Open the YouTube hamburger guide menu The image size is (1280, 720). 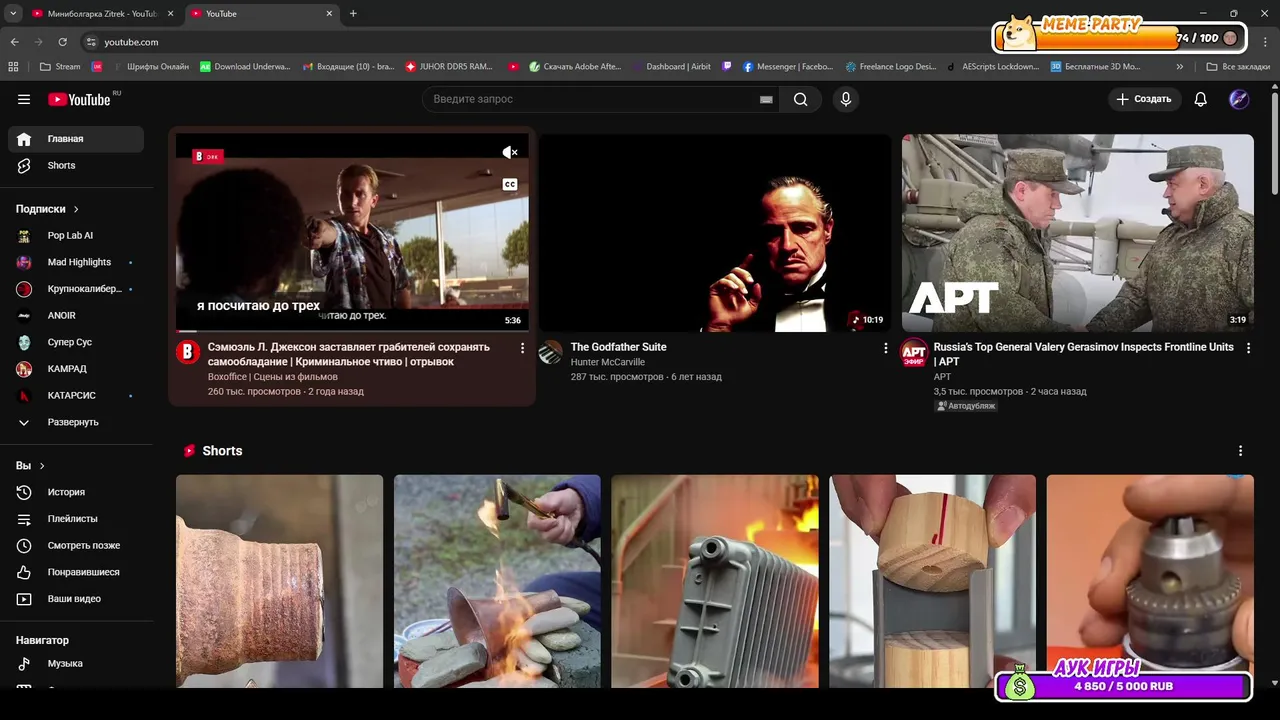24,99
